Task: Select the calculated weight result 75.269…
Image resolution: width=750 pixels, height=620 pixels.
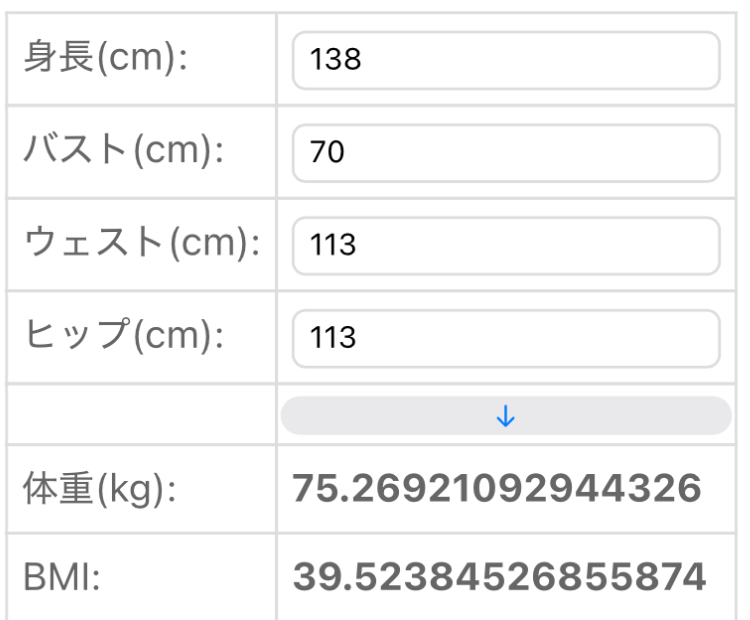Action: (x=497, y=489)
